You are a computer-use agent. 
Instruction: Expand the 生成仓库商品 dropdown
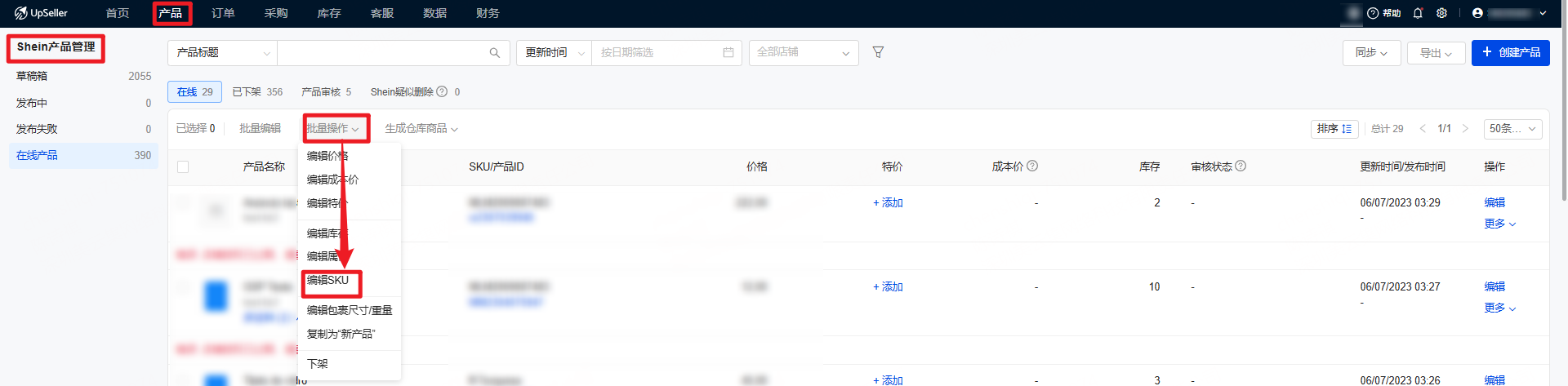(421, 129)
